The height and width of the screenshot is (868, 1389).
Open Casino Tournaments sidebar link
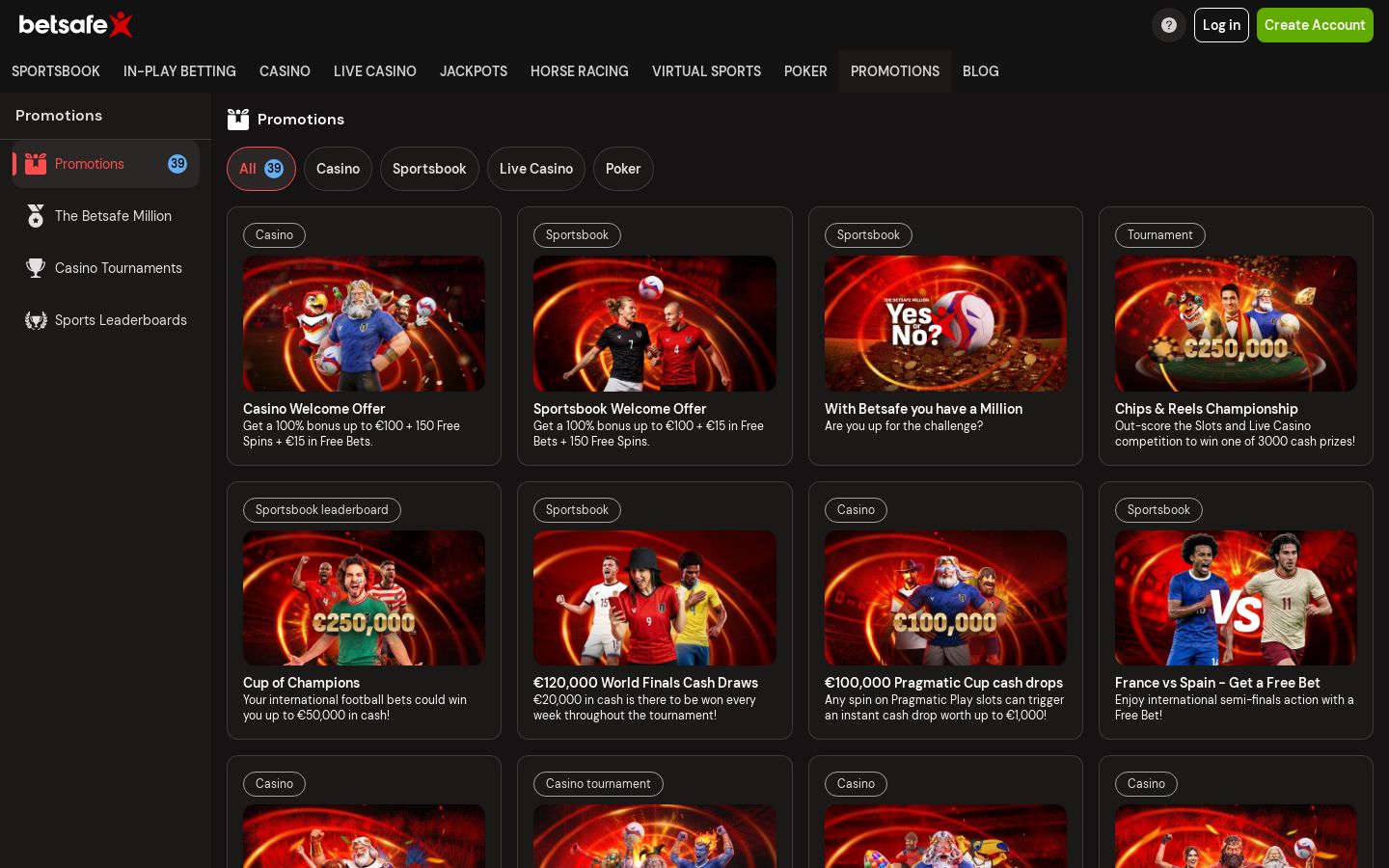(106, 268)
